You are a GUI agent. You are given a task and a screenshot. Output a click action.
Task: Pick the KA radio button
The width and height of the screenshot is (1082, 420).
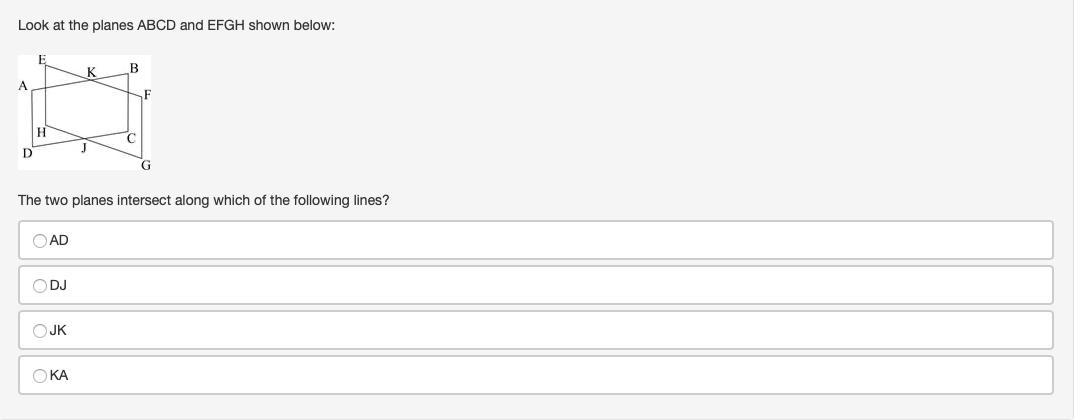pos(40,376)
